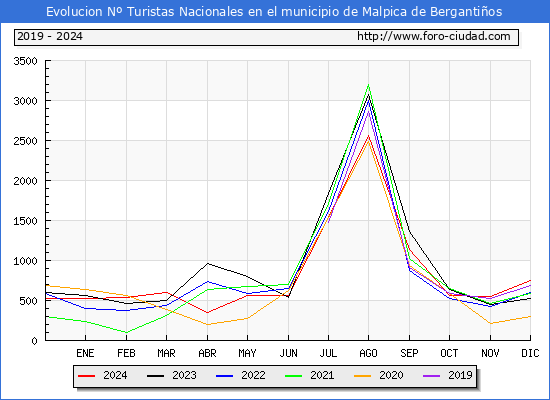Select the 2024 legend label
The height and width of the screenshot is (400, 550).
pyautogui.click(x=115, y=375)
